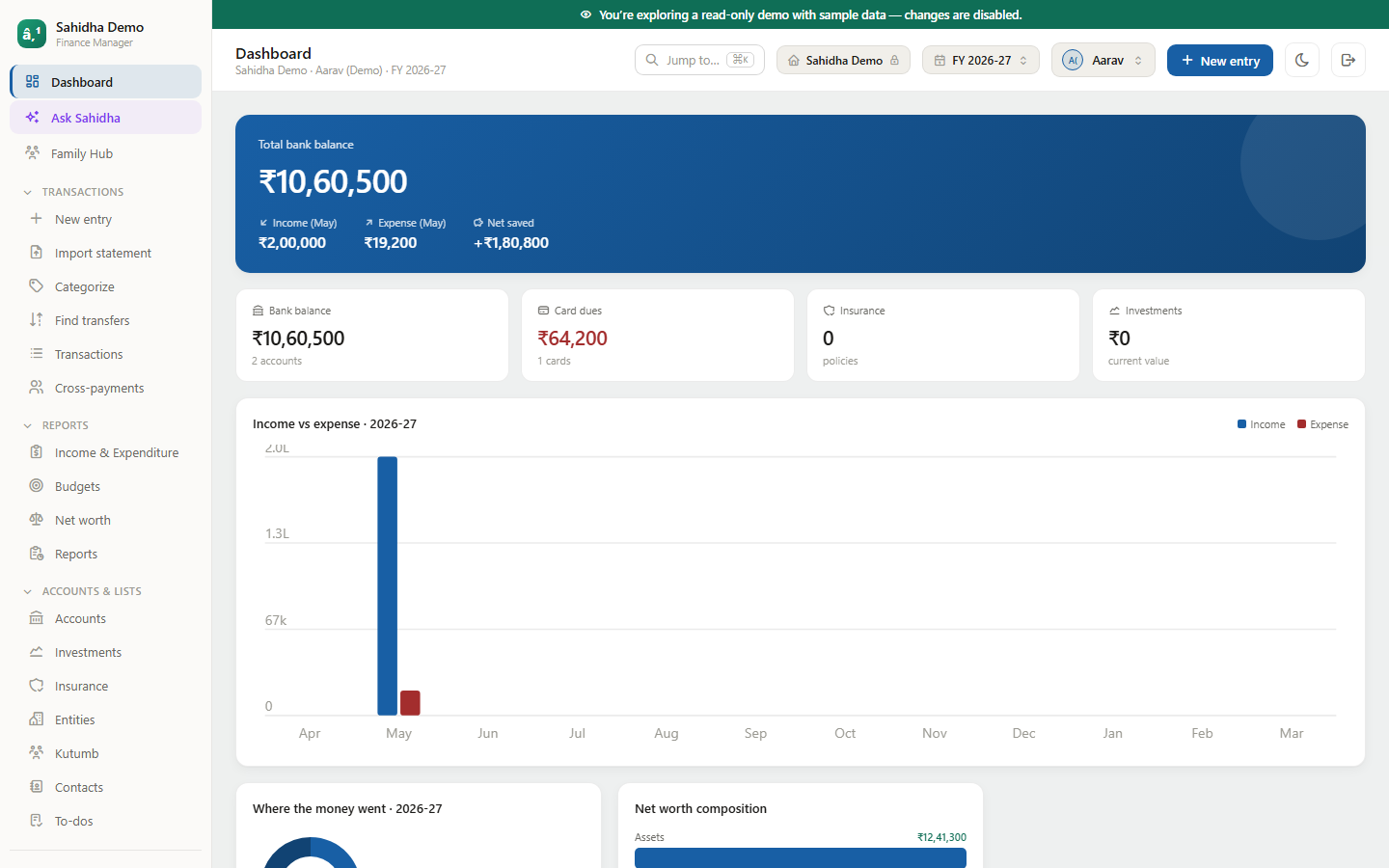Image resolution: width=1389 pixels, height=868 pixels.
Task: Click the Import statement file icon
Action: tap(37, 253)
